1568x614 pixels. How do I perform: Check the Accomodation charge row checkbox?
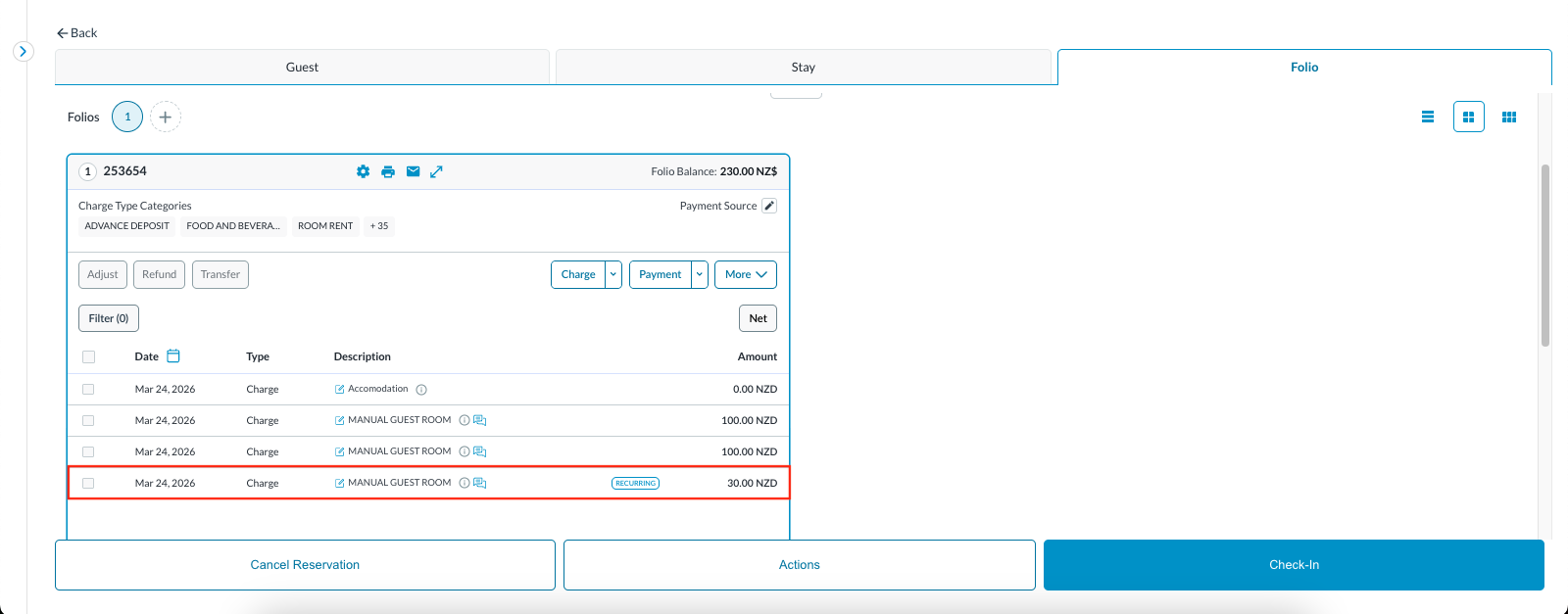coord(88,389)
